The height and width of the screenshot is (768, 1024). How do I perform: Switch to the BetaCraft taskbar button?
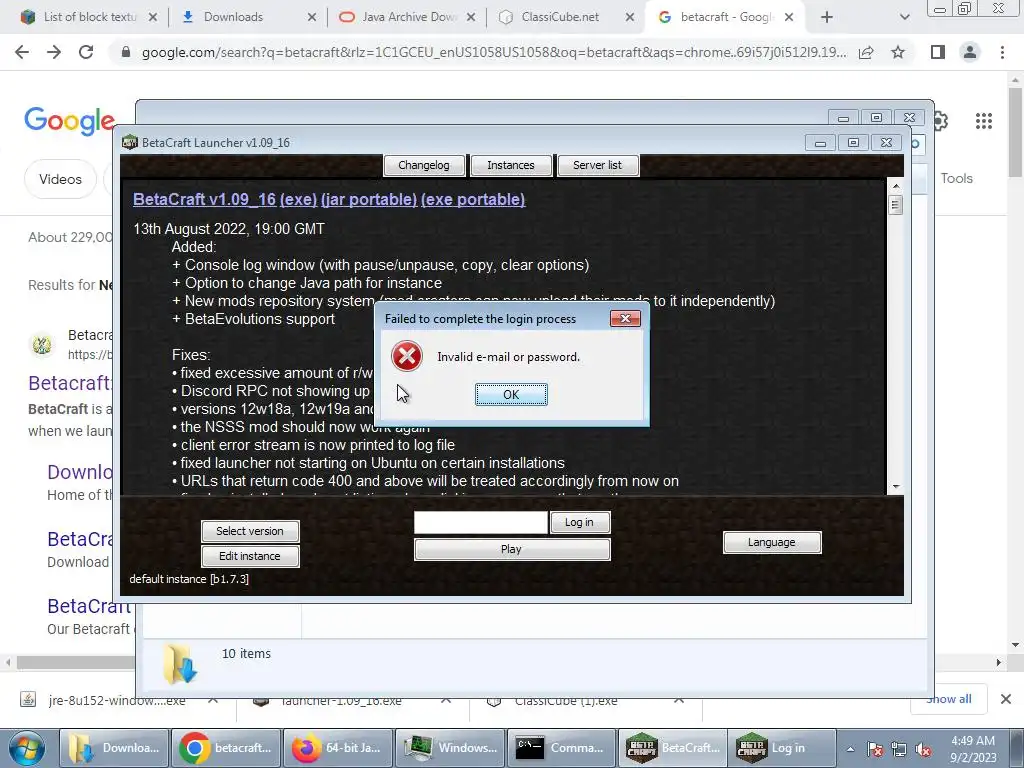pos(673,748)
